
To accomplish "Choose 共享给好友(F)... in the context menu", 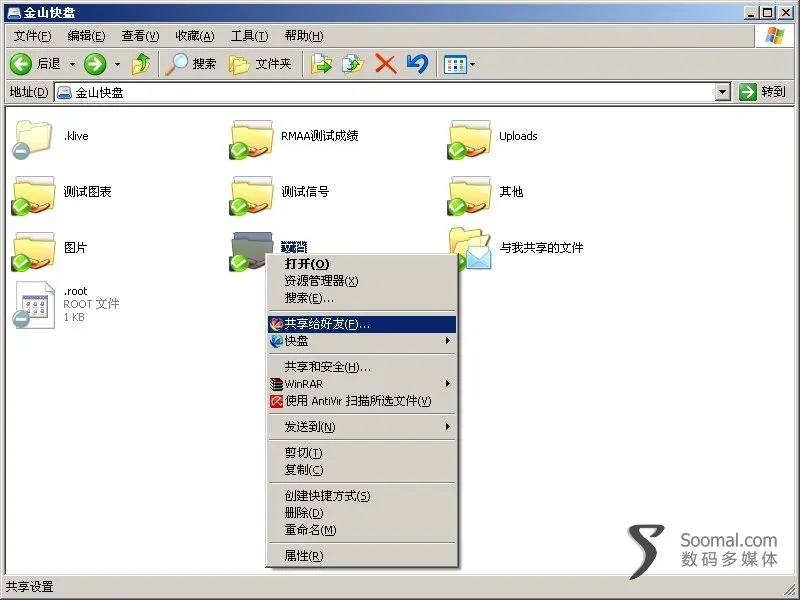I will (x=362, y=324).
